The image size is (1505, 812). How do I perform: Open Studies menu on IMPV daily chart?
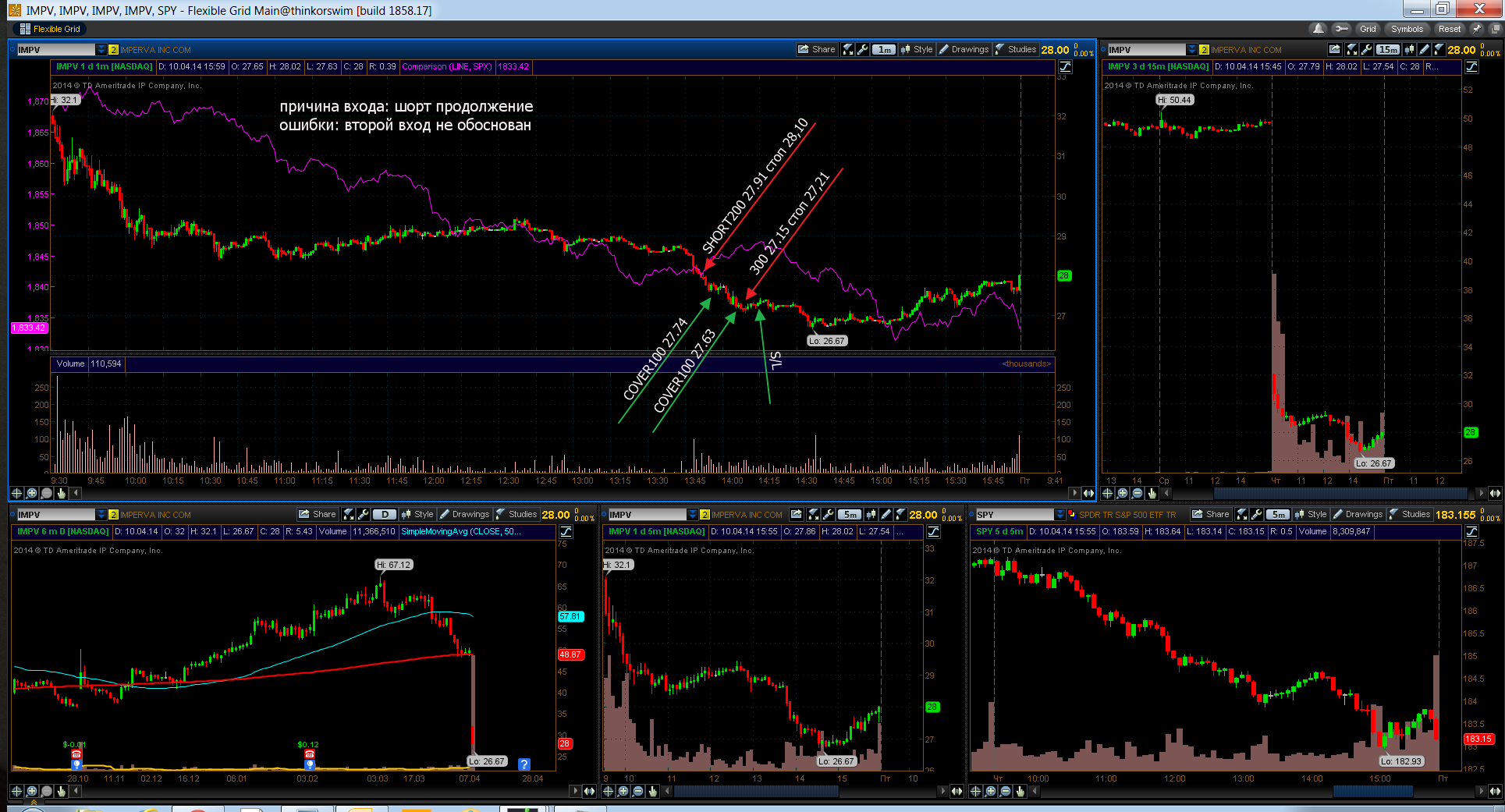[x=516, y=514]
